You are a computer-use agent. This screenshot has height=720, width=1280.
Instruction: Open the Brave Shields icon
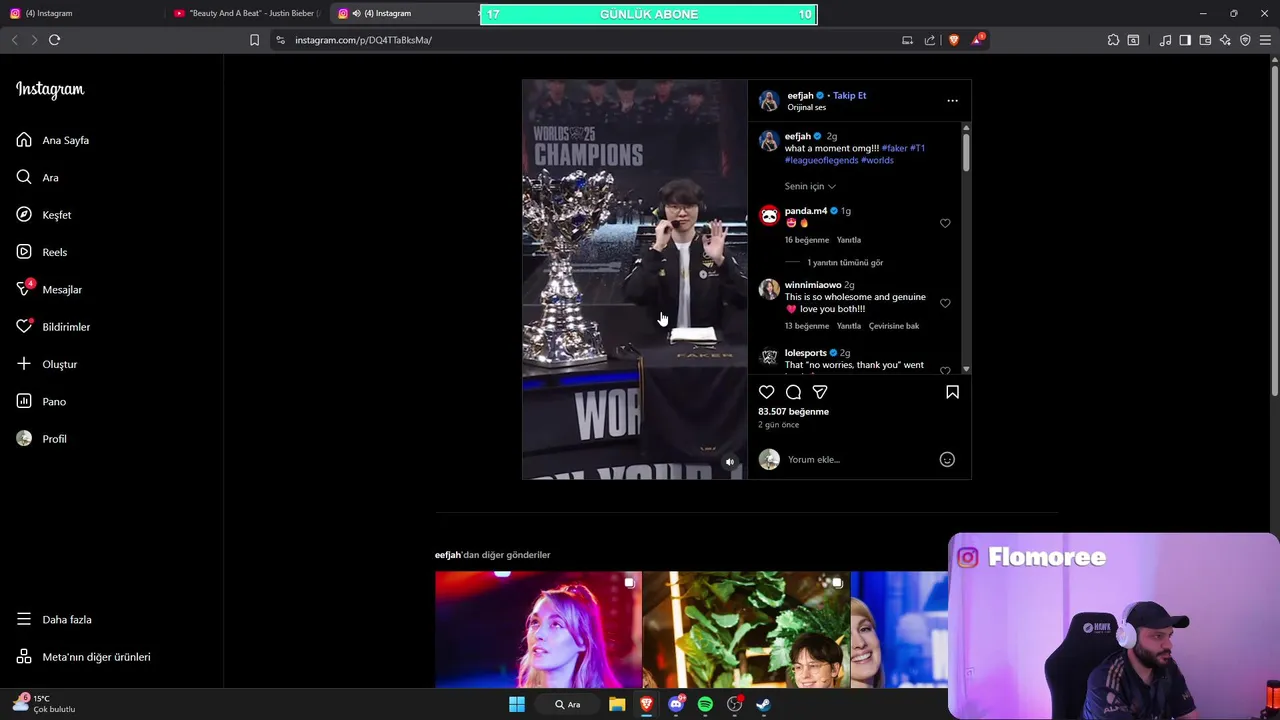click(953, 40)
